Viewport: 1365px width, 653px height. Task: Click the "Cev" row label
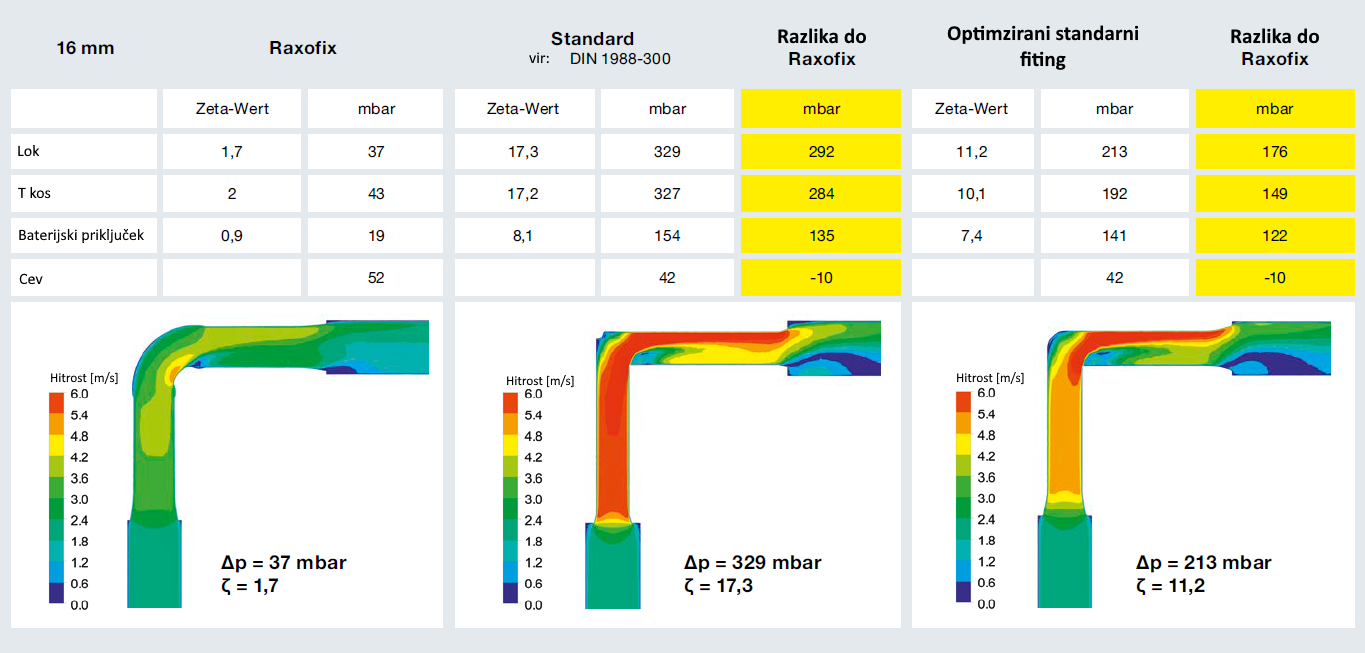tap(30, 278)
